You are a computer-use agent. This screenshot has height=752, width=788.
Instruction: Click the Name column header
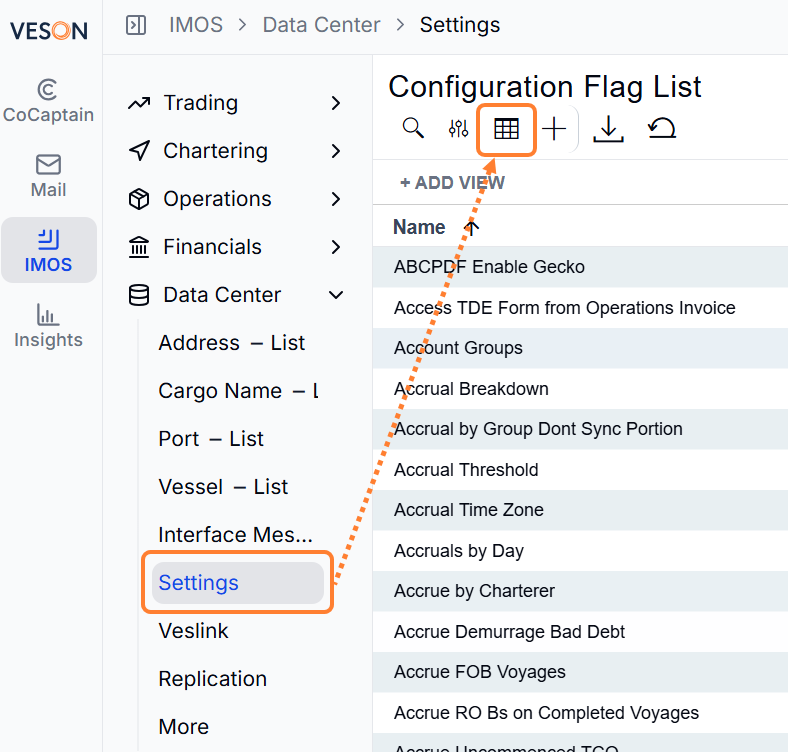point(419,227)
